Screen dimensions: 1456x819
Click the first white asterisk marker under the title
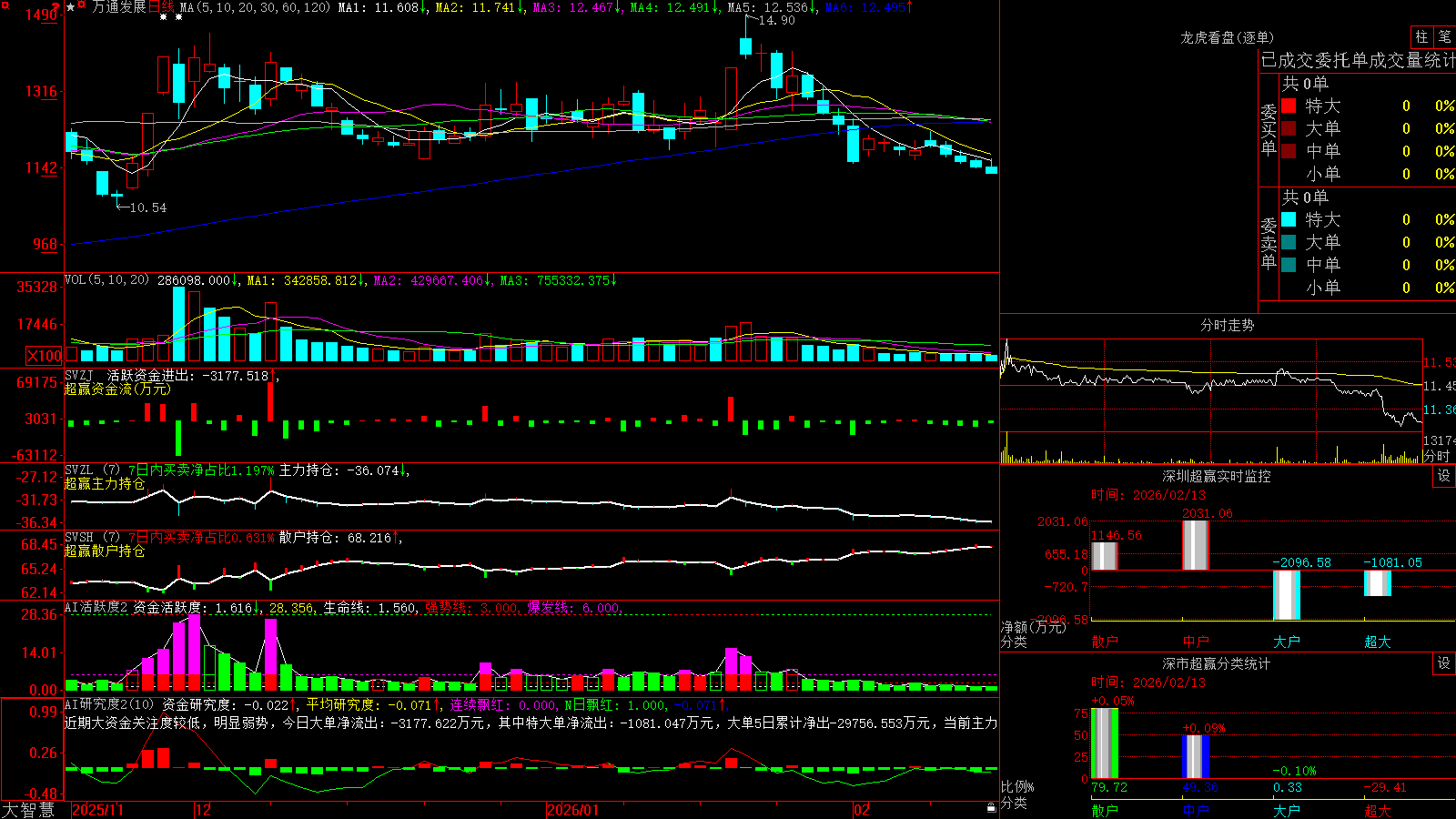point(164,17)
